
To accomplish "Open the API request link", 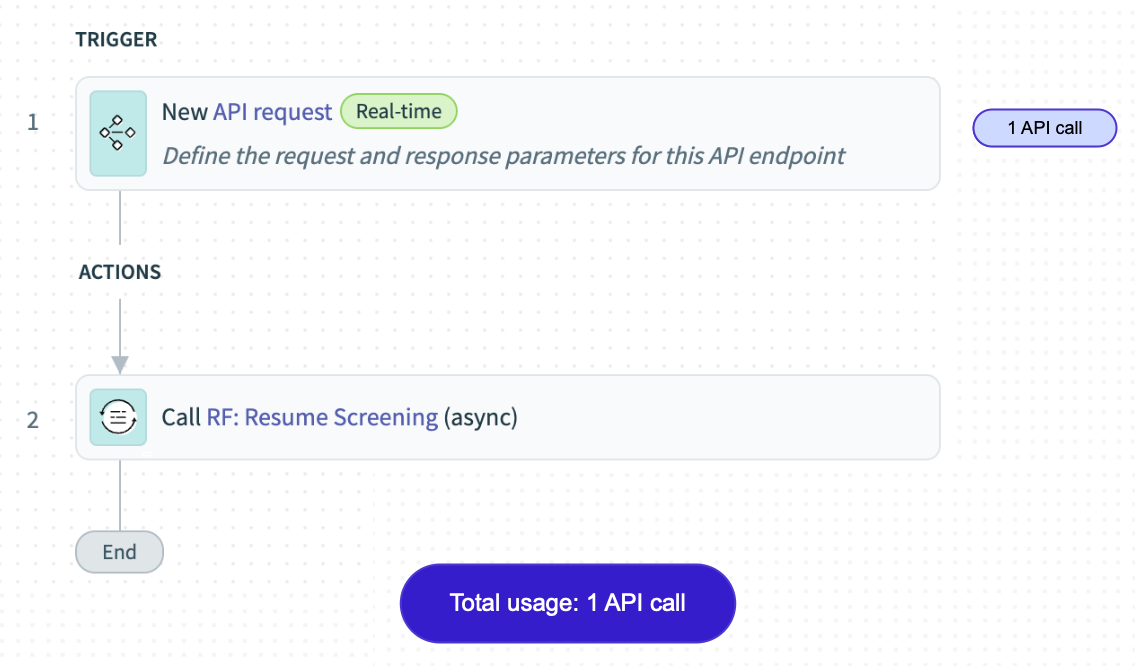I will pos(271,111).
